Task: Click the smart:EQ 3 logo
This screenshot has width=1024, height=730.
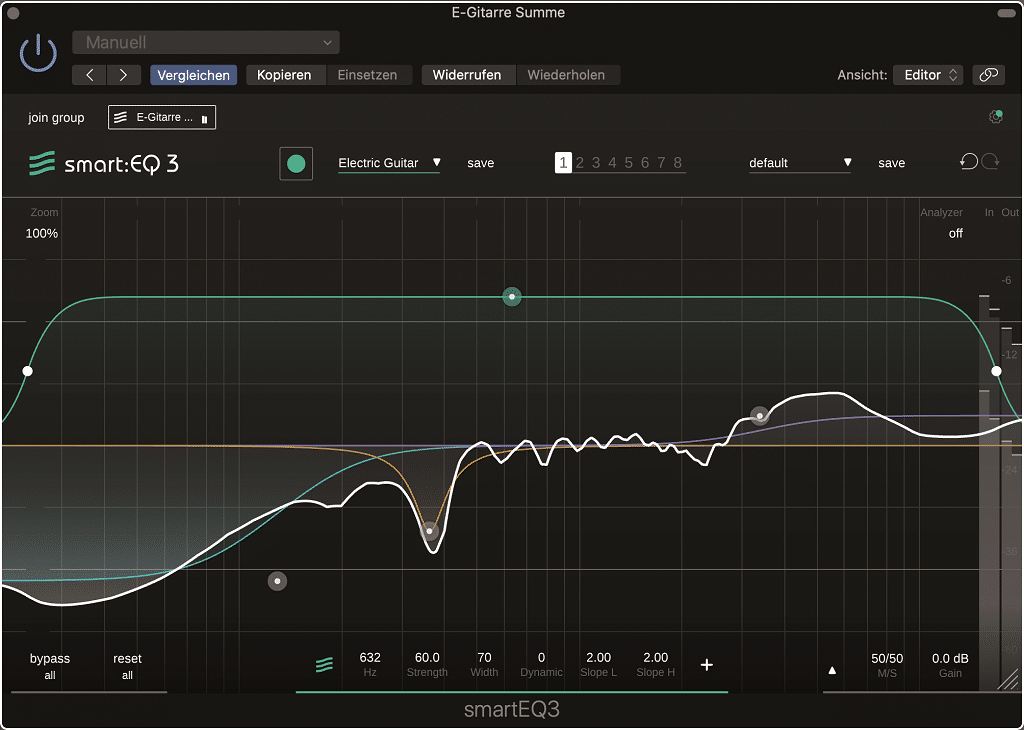Action: [104, 163]
